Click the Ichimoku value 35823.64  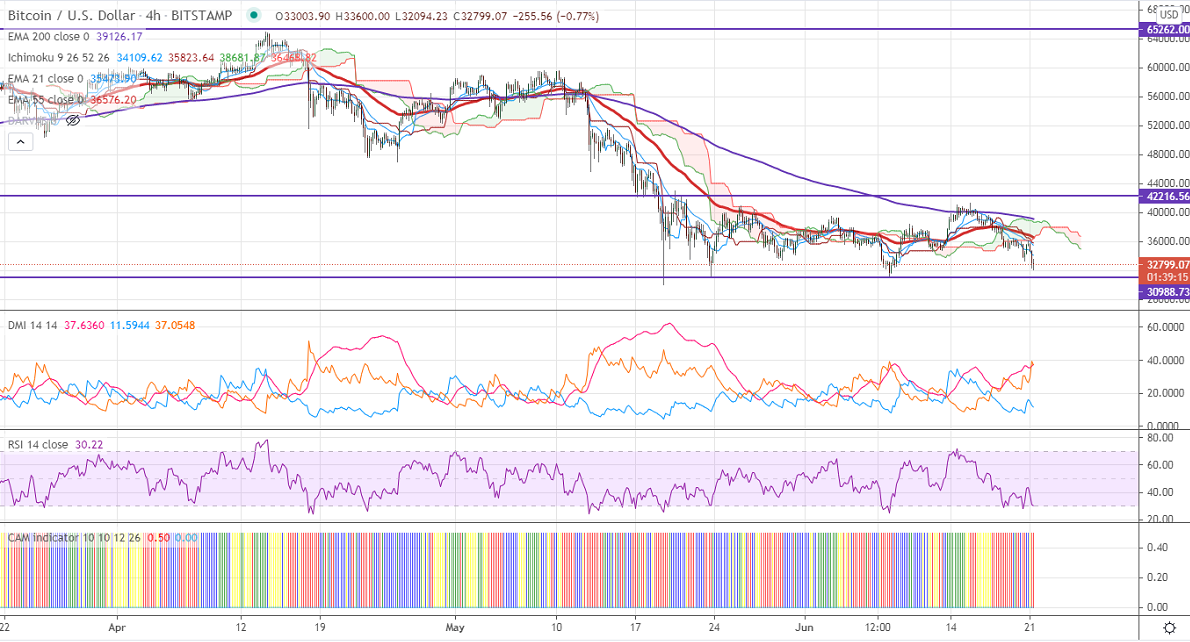(191, 58)
